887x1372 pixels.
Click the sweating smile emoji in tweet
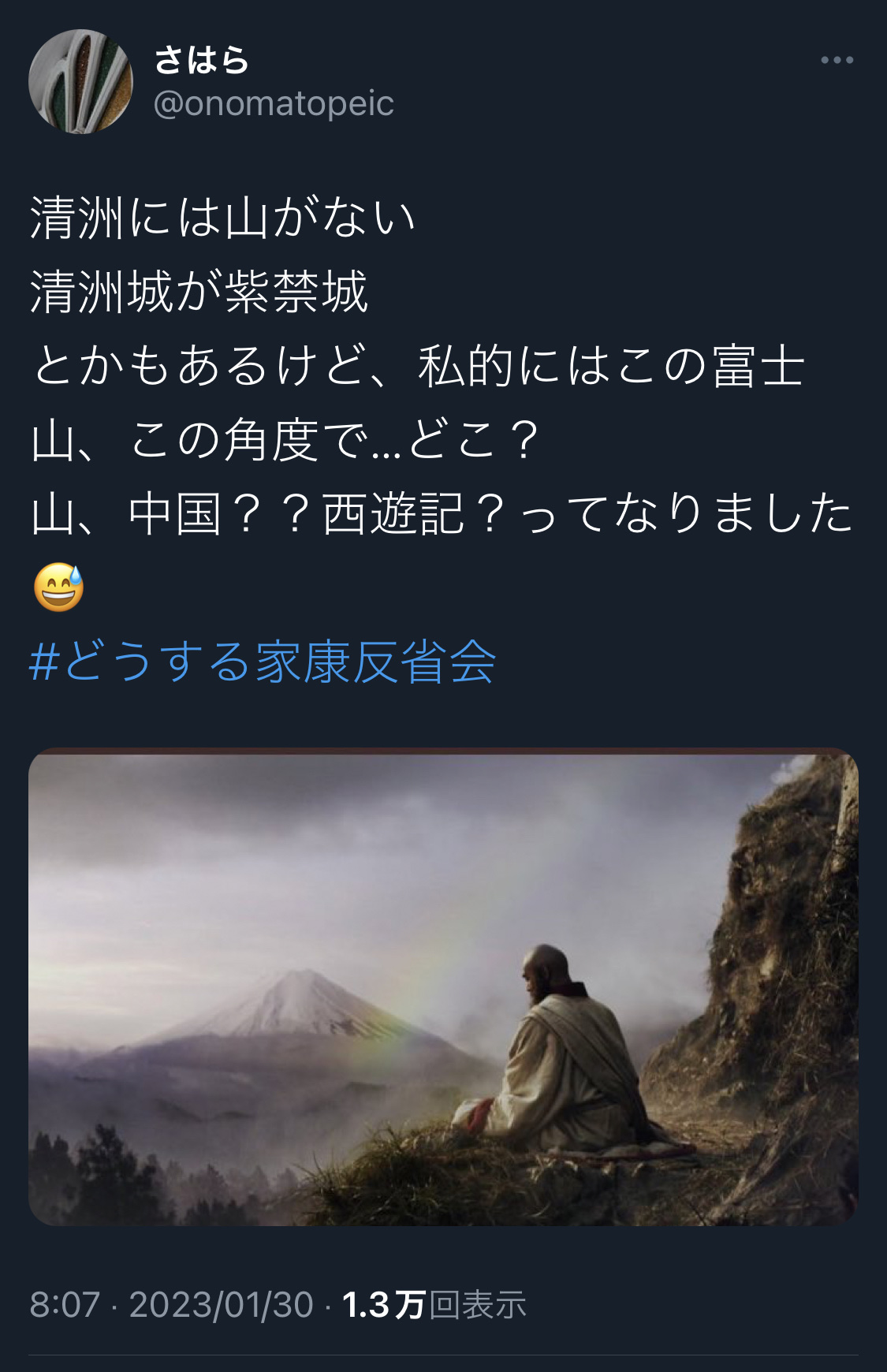(x=59, y=587)
